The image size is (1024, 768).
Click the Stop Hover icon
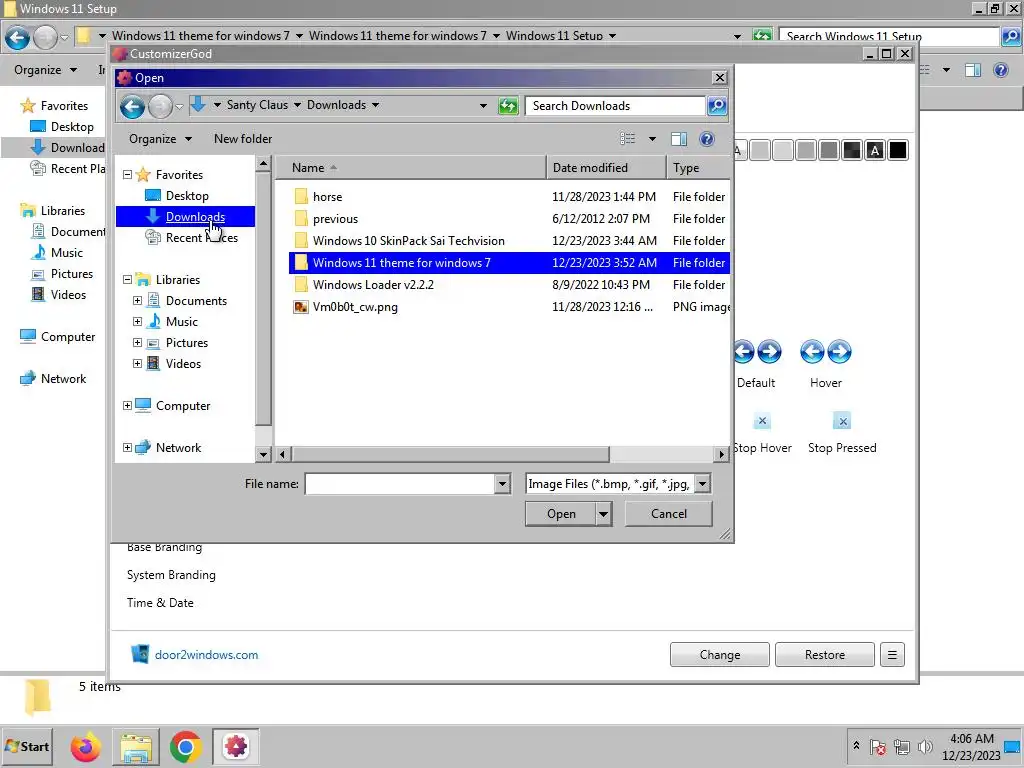762,421
